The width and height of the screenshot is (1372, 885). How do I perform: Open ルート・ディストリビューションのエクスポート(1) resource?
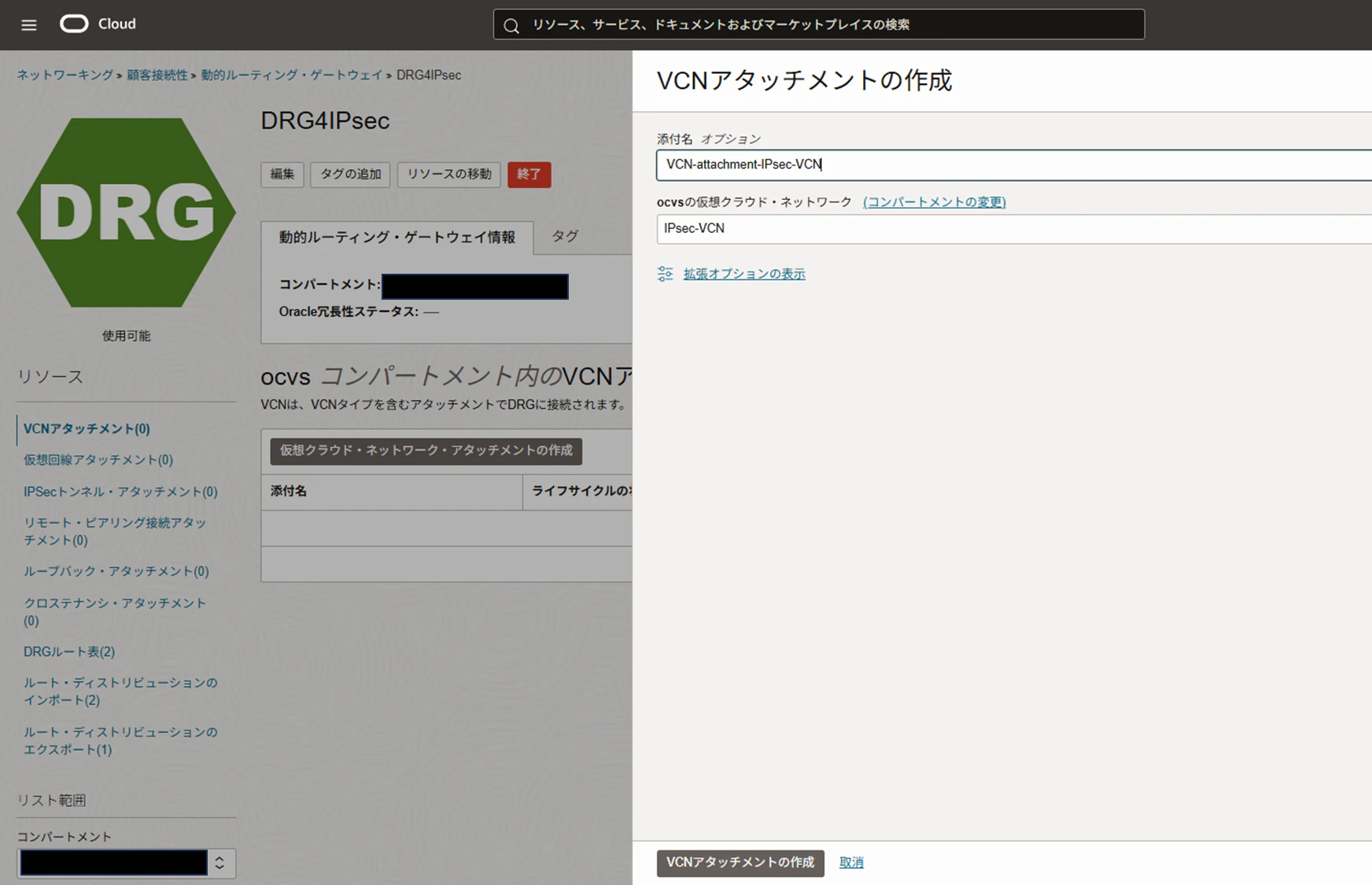pos(120,741)
